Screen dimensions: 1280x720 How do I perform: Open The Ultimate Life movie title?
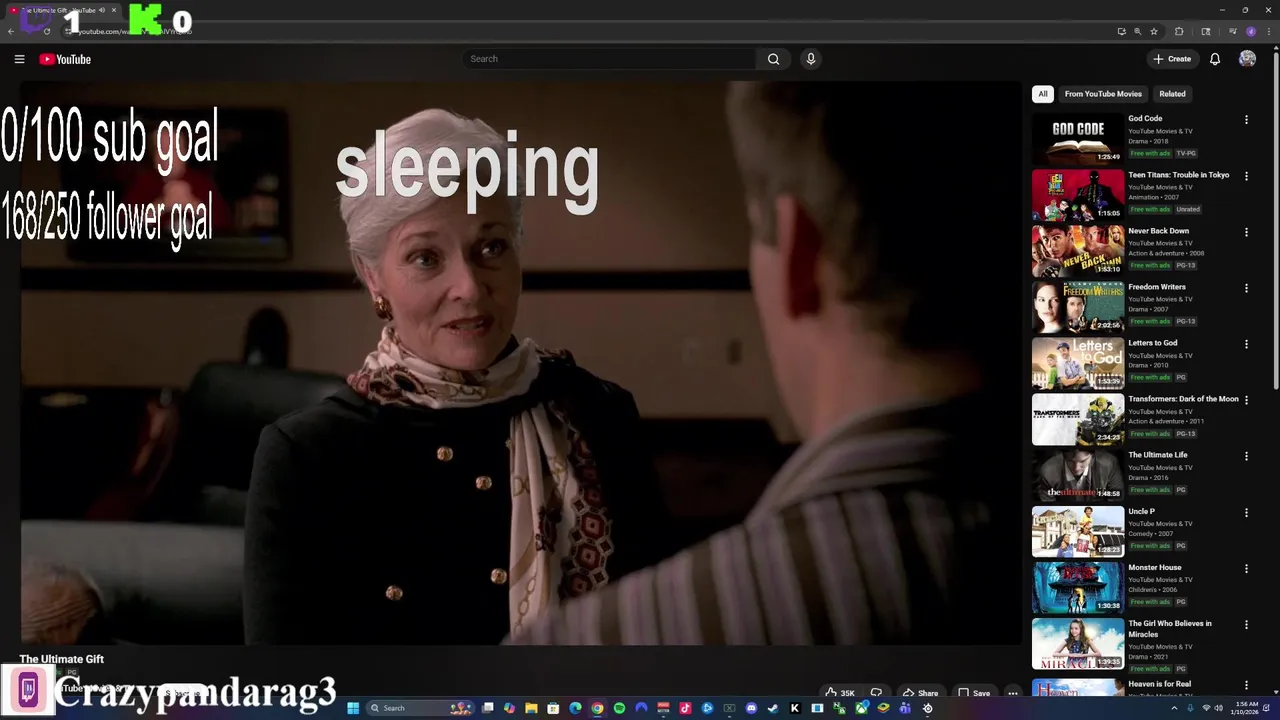1158,455
